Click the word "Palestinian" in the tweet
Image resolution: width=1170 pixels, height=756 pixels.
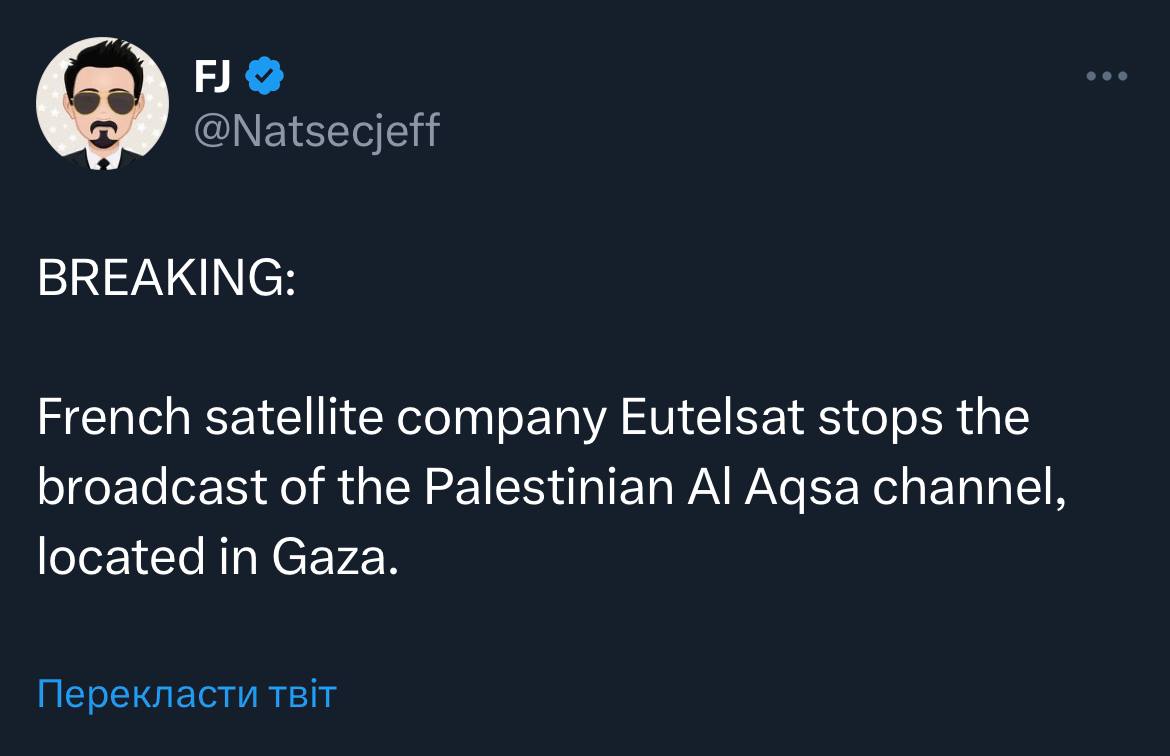(549, 488)
